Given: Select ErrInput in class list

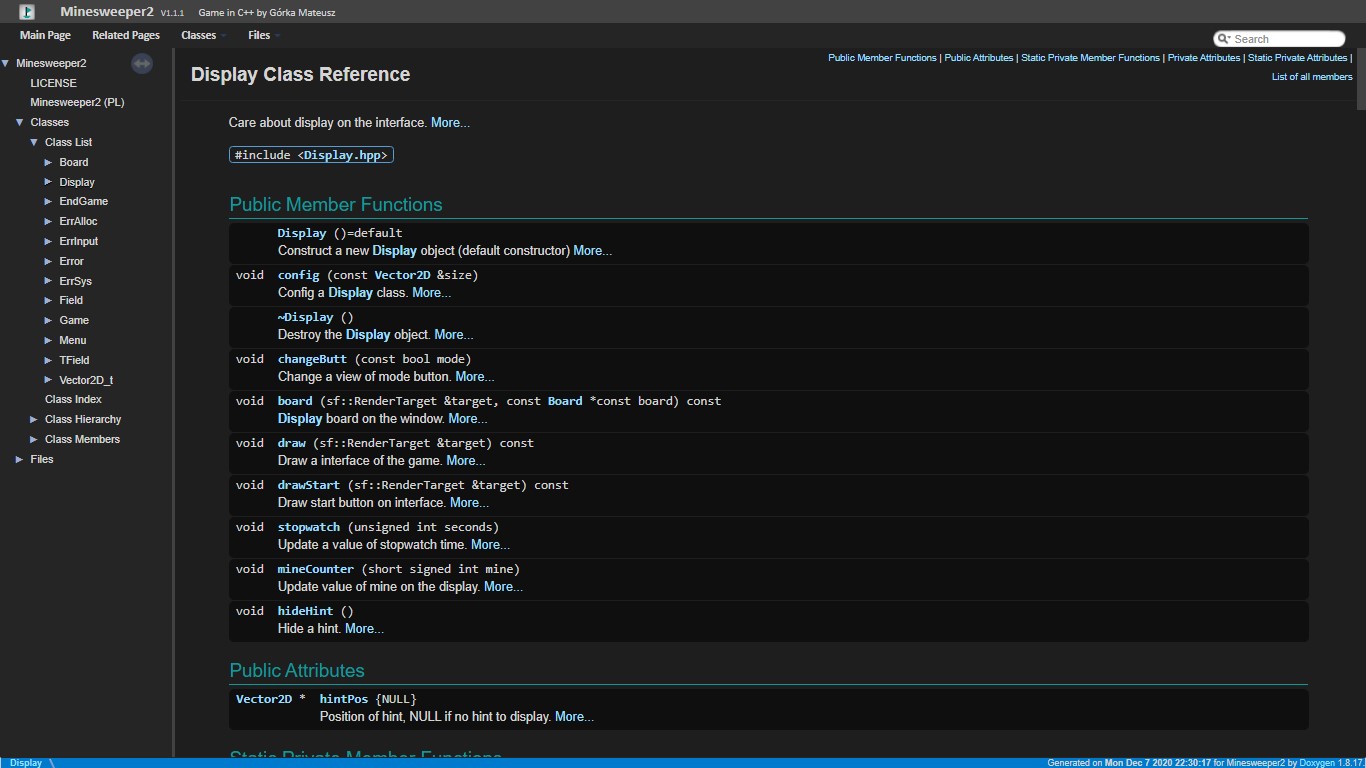Looking at the screenshot, I should point(79,241).
